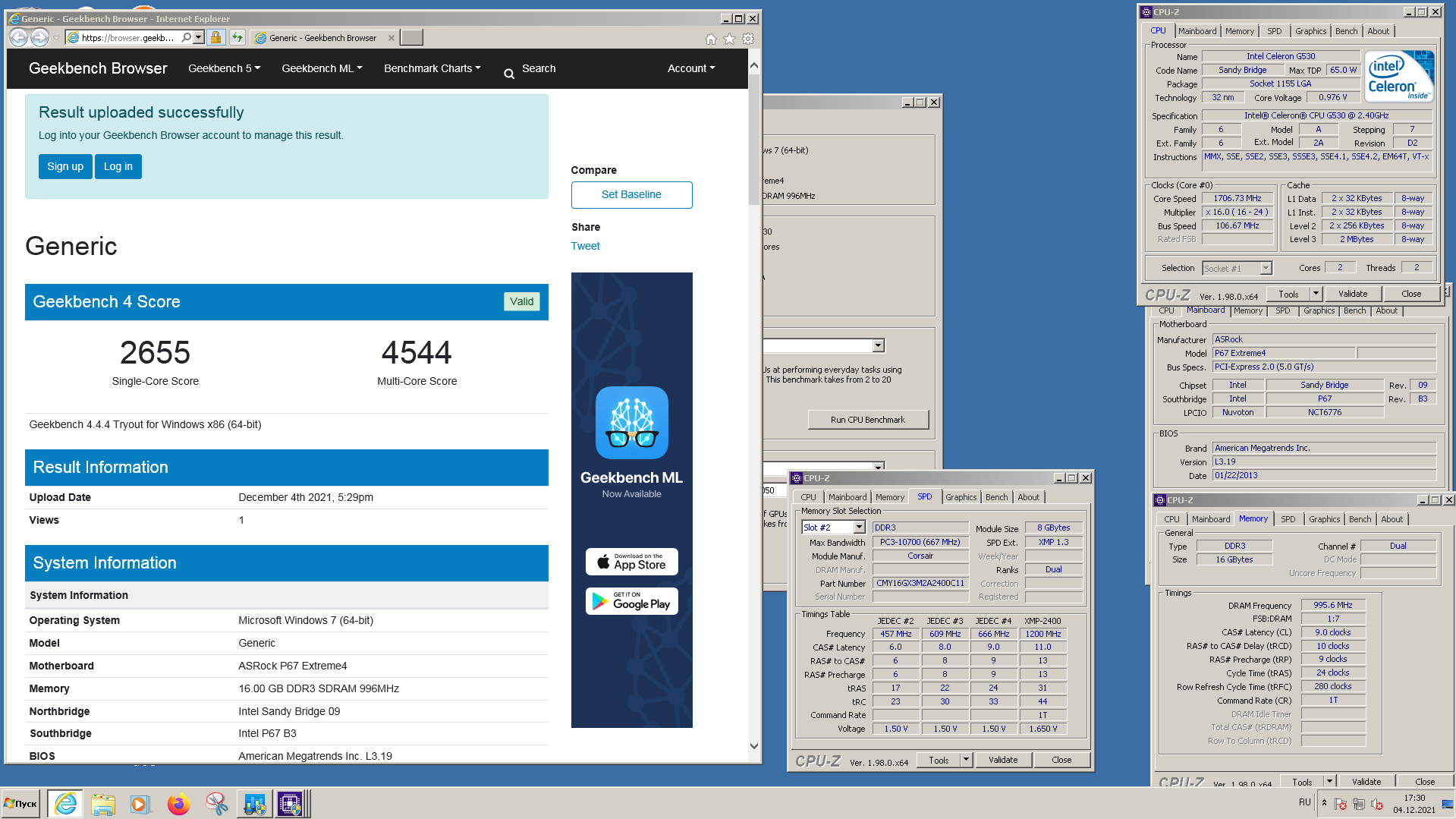Expand the Account menu
Image resolution: width=1456 pixels, height=819 pixels.
click(x=691, y=68)
